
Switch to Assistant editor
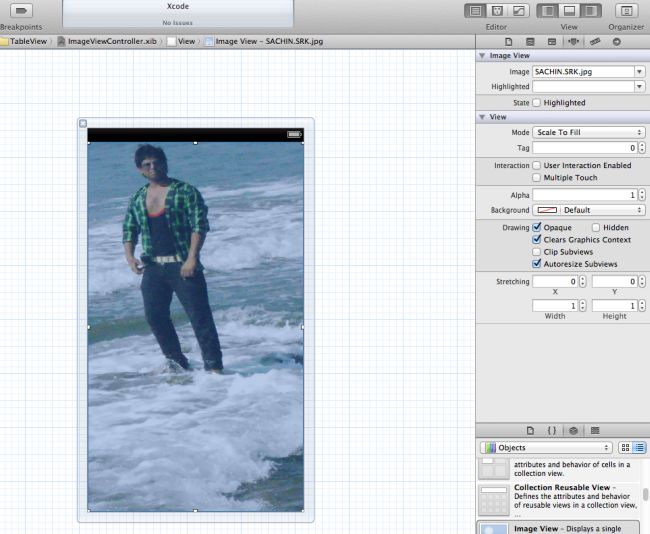(x=497, y=11)
